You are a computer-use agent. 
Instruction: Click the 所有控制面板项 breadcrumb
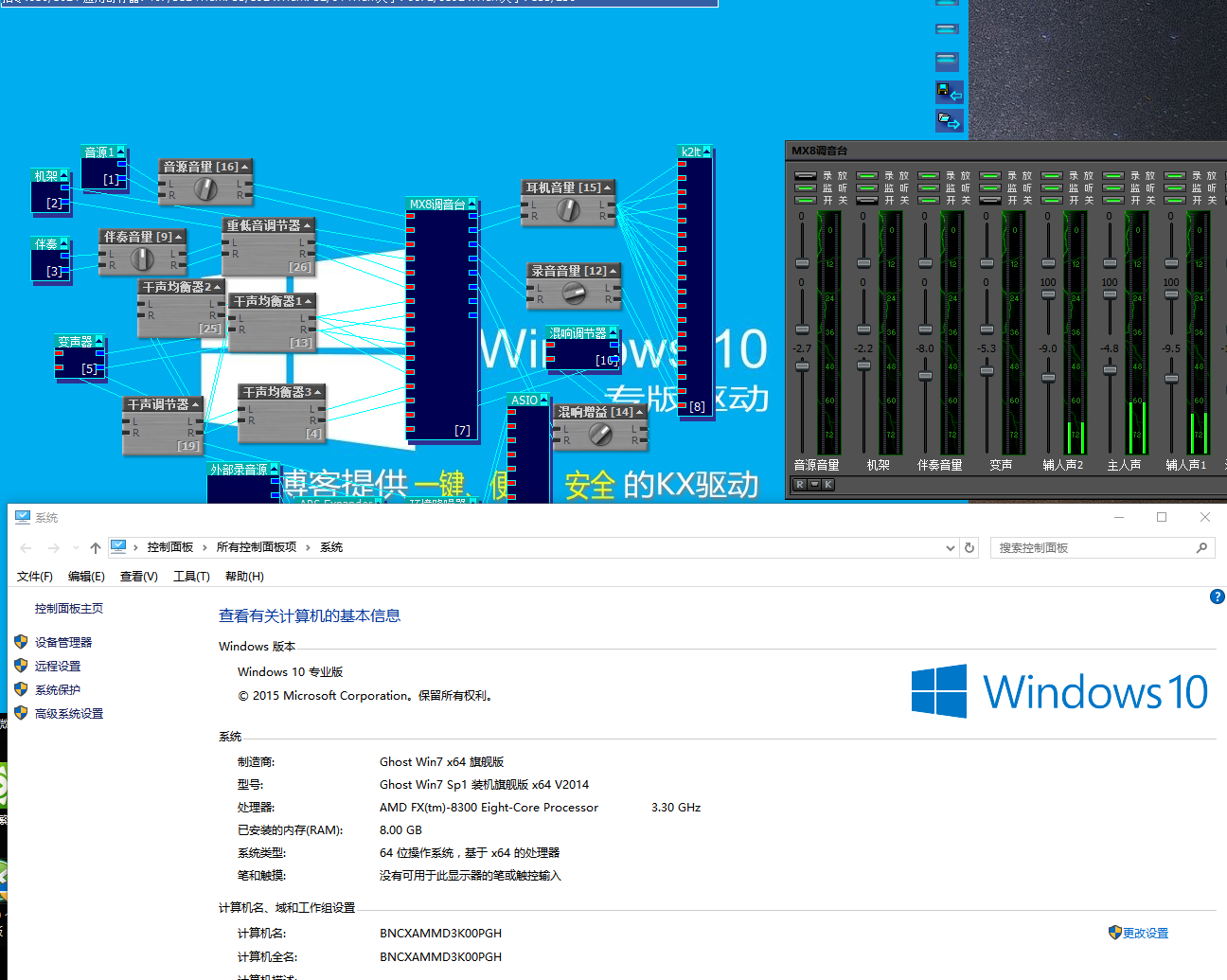click(x=257, y=547)
